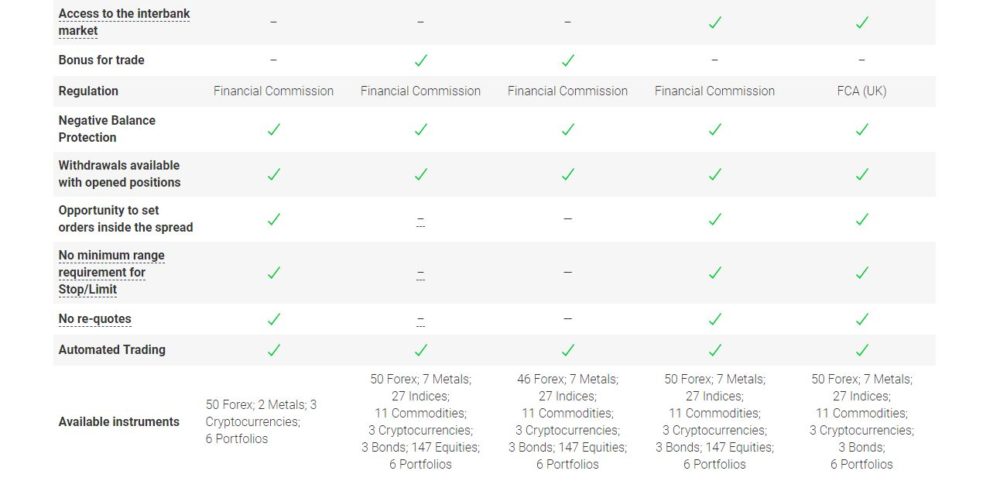Click the 'Available instruments' row label

(x=119, y=422)
